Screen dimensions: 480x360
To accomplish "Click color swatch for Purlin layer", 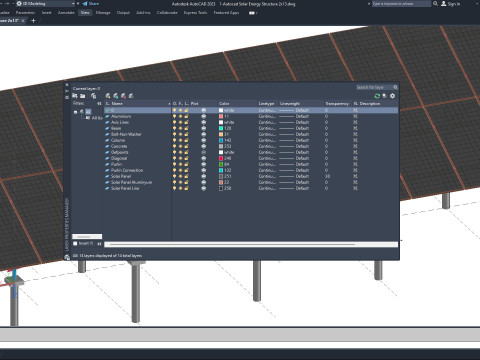I will (x=221, y=164).
